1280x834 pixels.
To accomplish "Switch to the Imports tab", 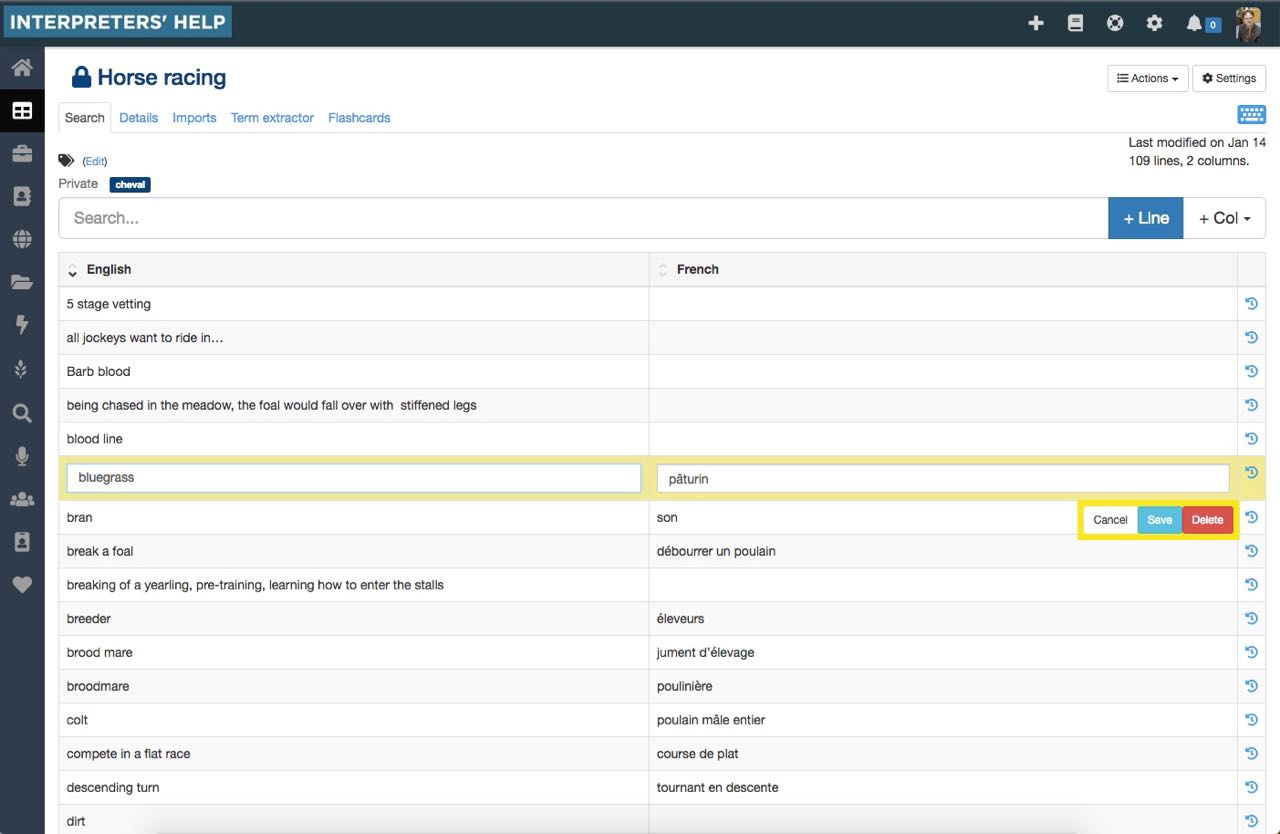I will (194, 117).
